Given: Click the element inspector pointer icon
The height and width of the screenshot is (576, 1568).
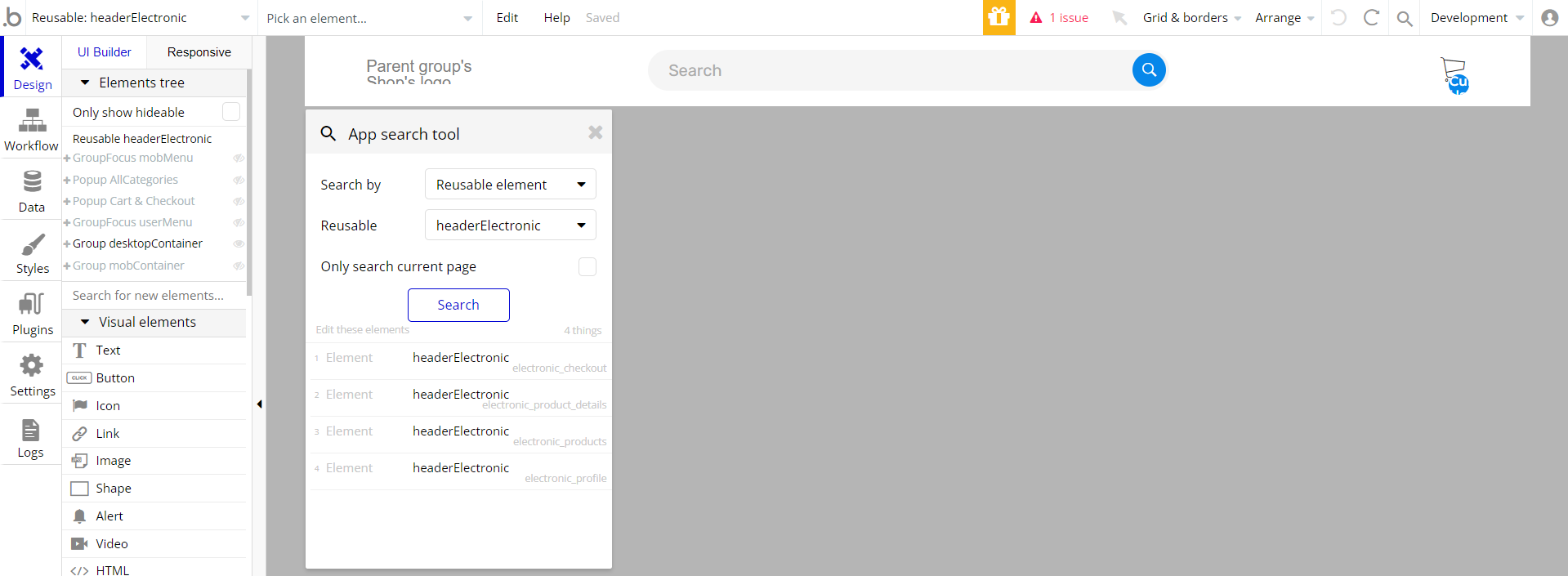Looking at the screenshot, I should [1119, 18].
